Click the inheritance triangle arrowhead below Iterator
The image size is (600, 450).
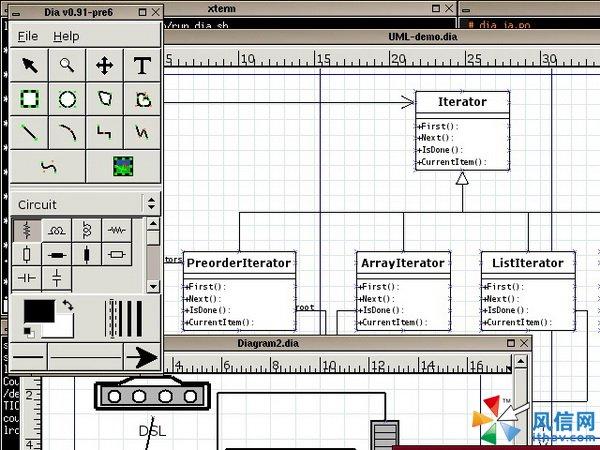(x=462, y=178)
